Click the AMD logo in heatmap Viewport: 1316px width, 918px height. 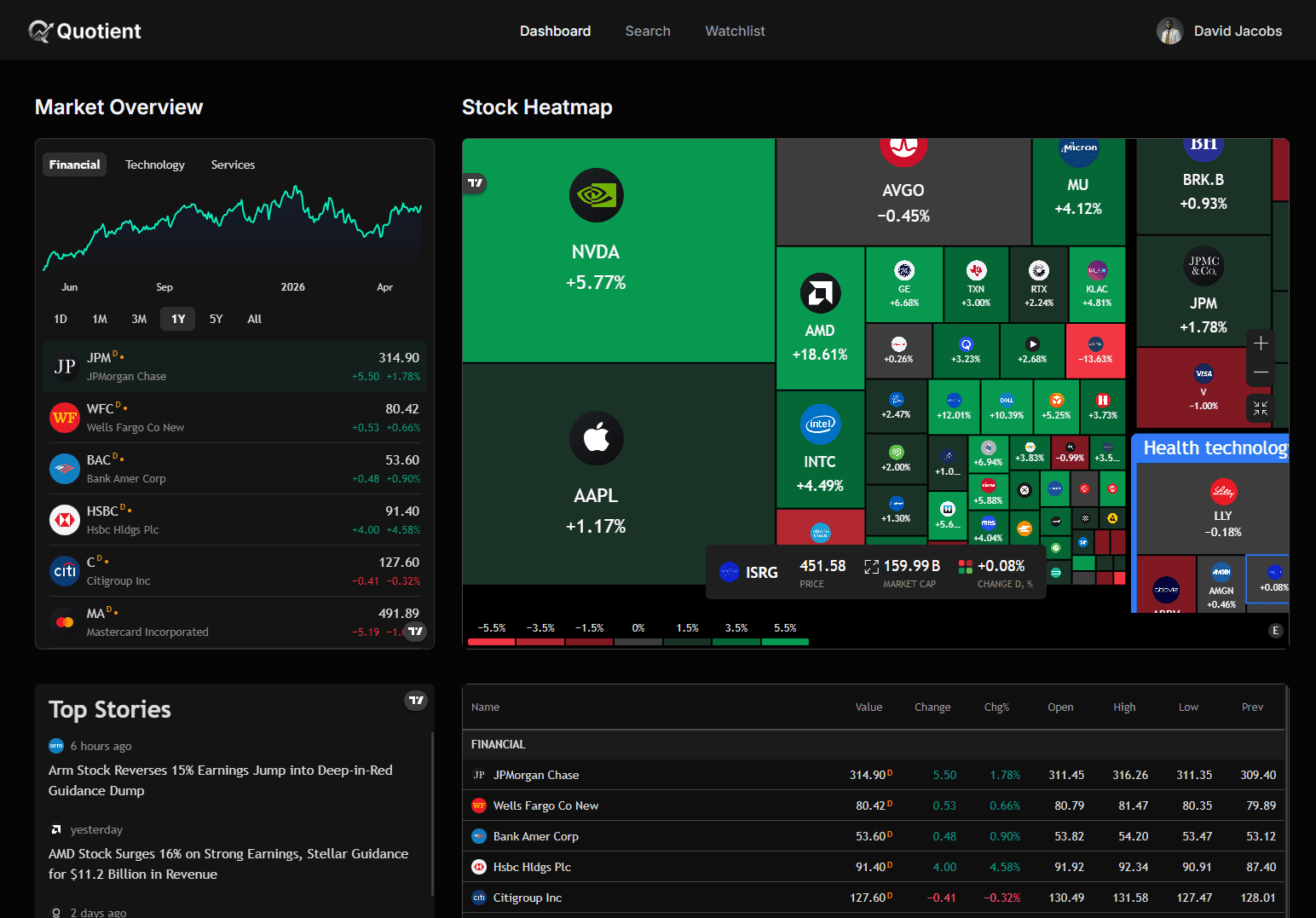pos(820,293)
